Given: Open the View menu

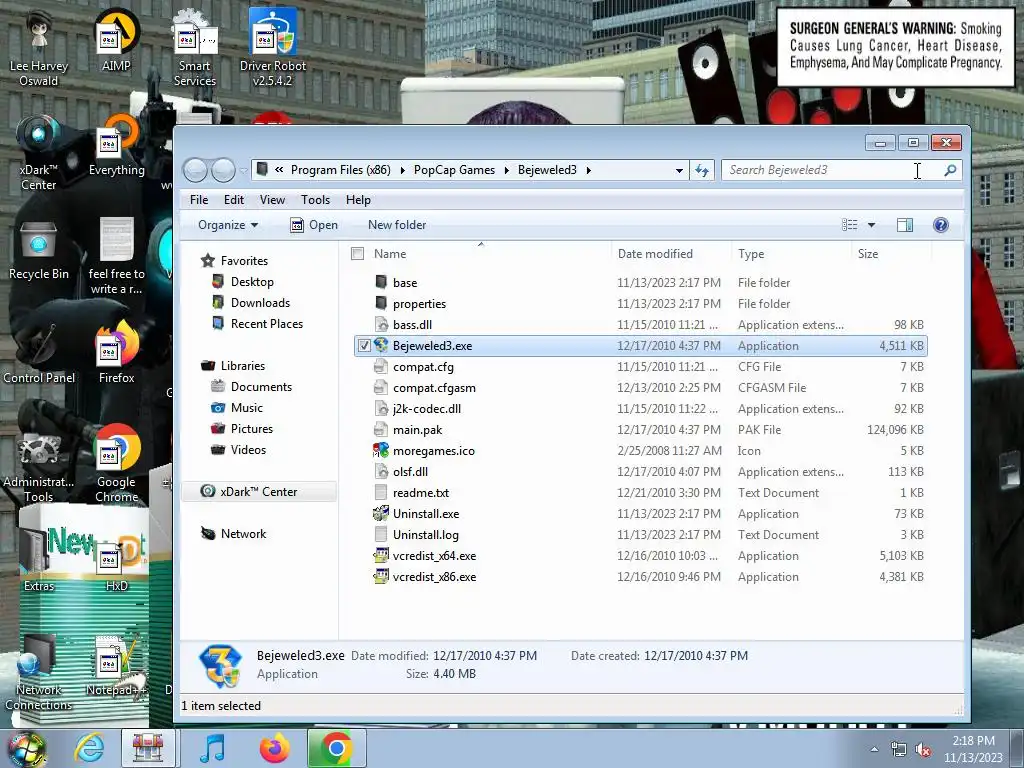Looking at the screenshot, I should [272, 200].
